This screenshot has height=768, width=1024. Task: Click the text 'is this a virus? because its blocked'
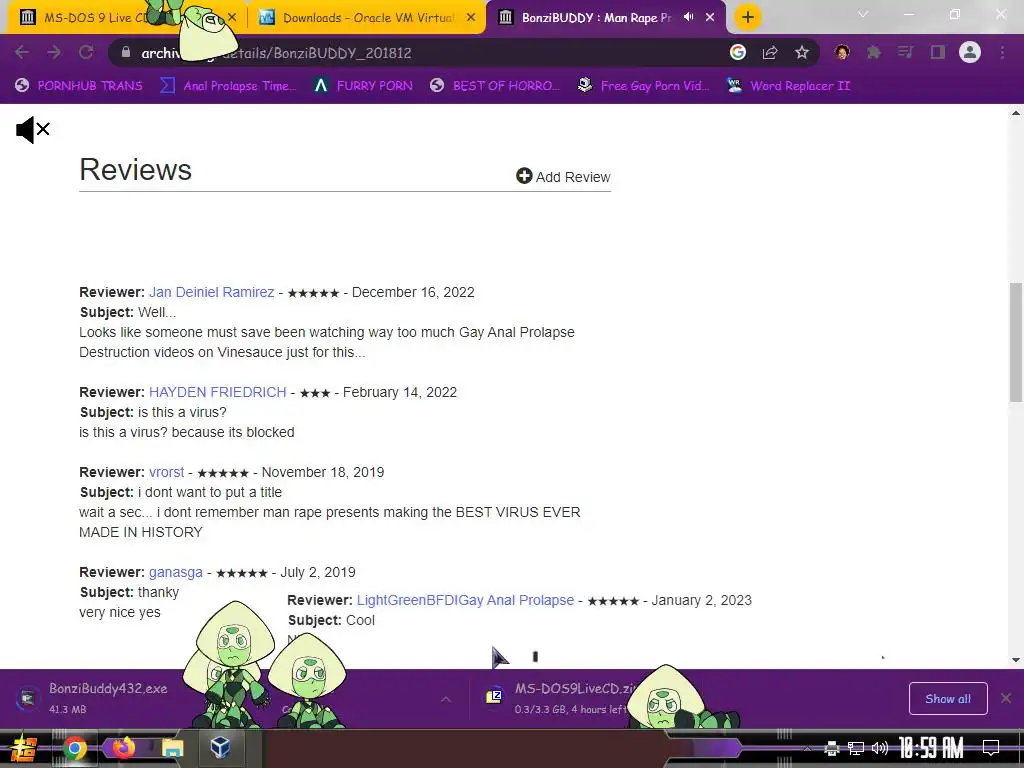tap(187, 432)
